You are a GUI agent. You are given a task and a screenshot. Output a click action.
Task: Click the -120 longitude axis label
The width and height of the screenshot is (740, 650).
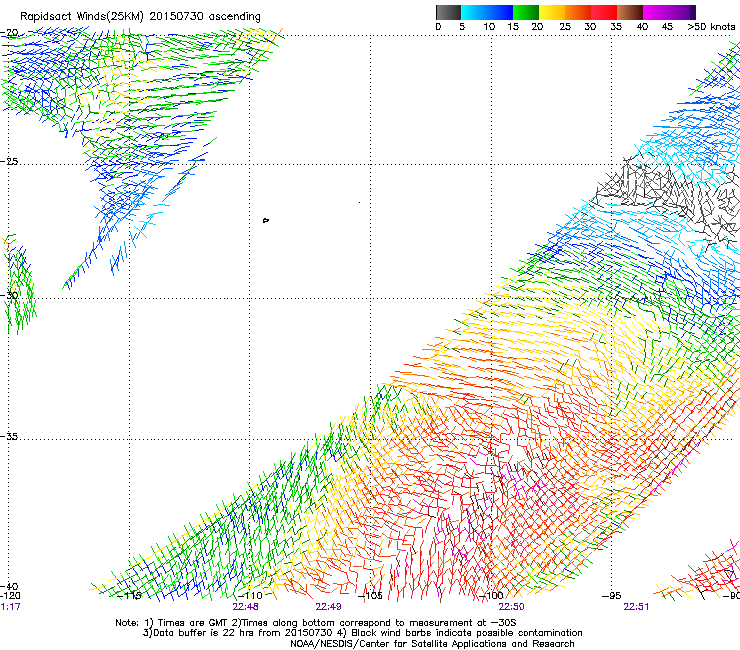(10, 596)
